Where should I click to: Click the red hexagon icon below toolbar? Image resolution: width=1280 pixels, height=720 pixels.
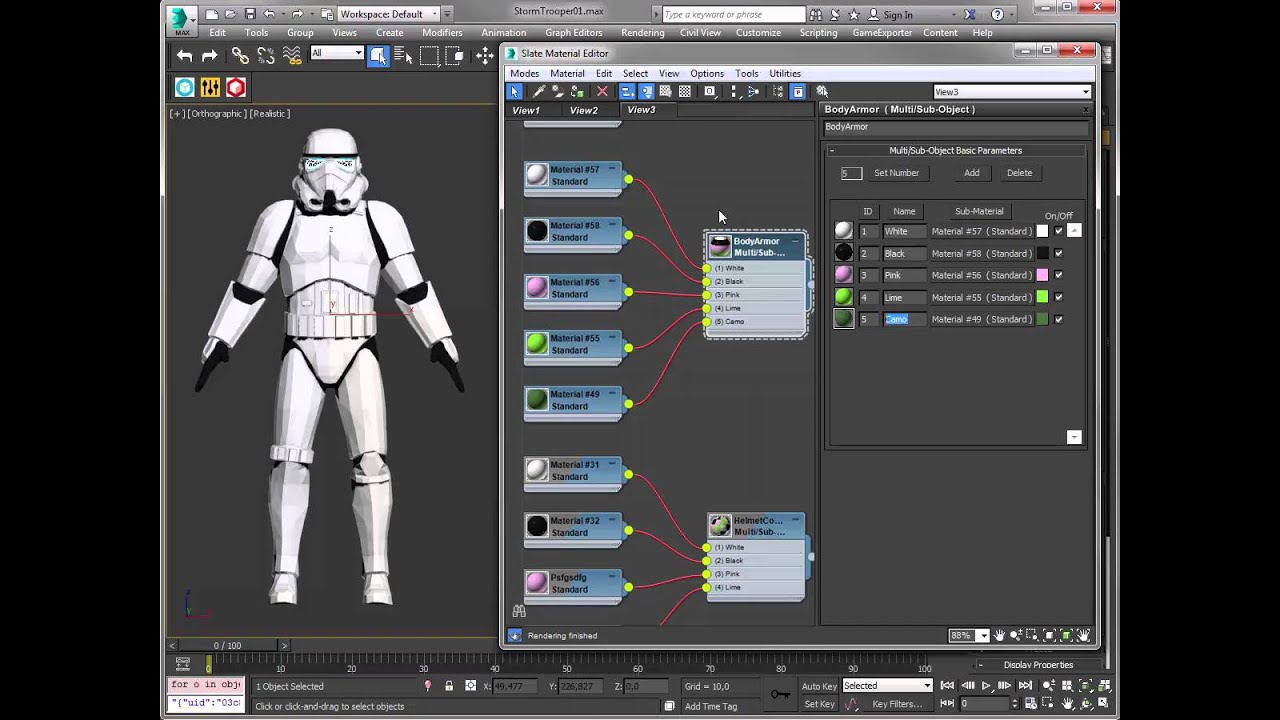coord(236,88)
